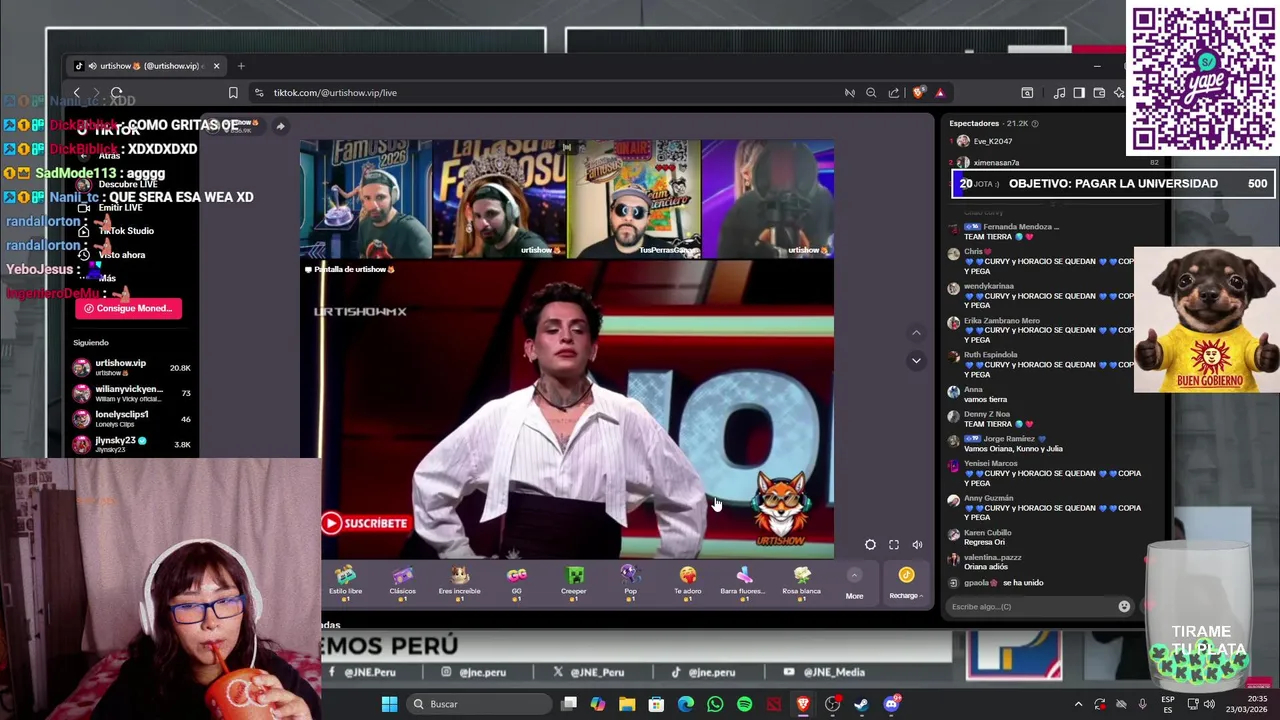Open viewer ximenasan7a profile
The height and width of the screenshot is (720, 1280).
989,162
